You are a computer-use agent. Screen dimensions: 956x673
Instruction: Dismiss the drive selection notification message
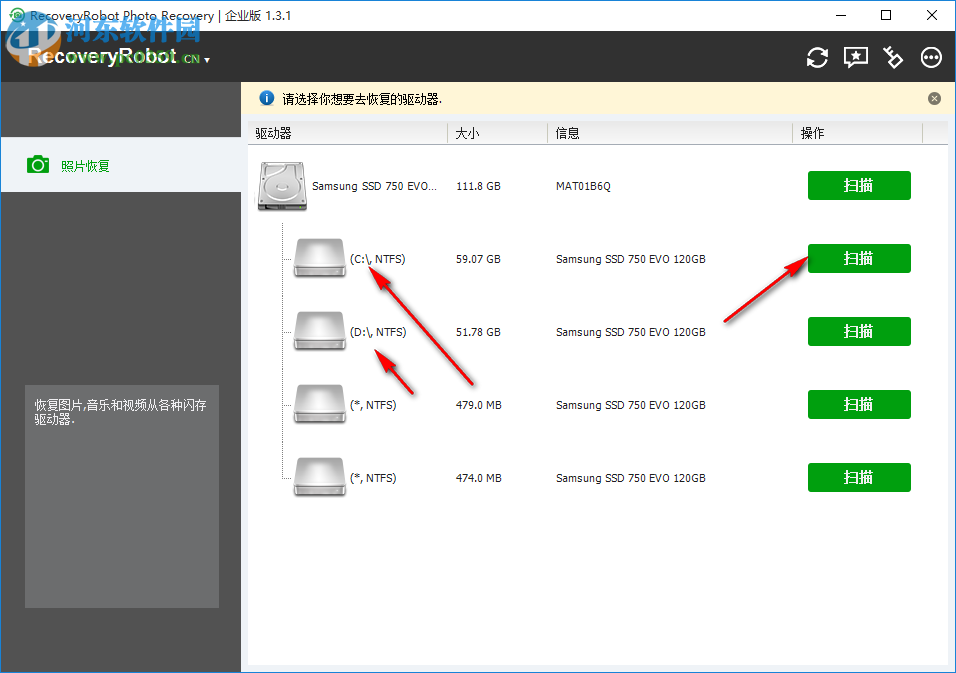934,98
